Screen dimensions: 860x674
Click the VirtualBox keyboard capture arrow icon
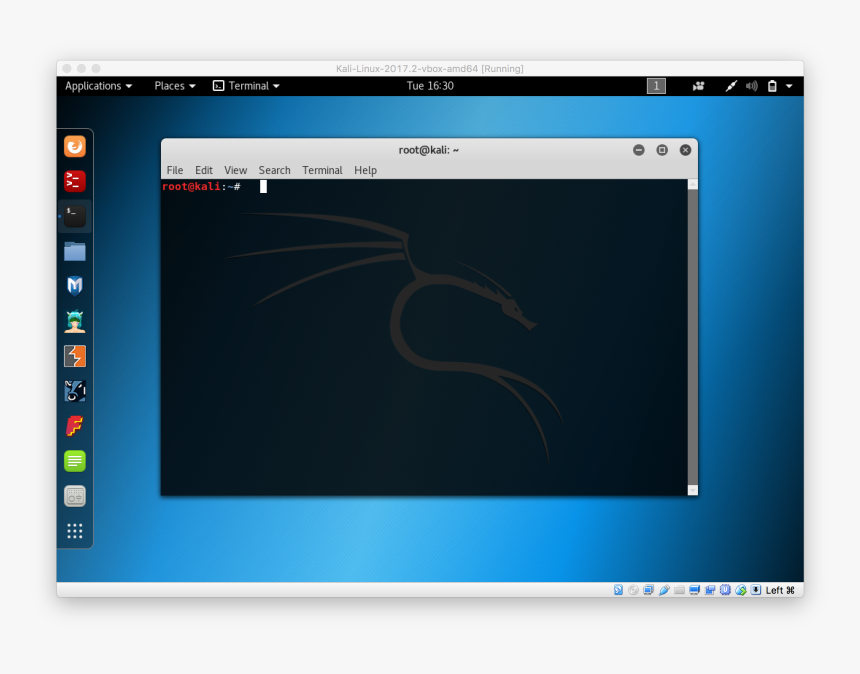756,590
